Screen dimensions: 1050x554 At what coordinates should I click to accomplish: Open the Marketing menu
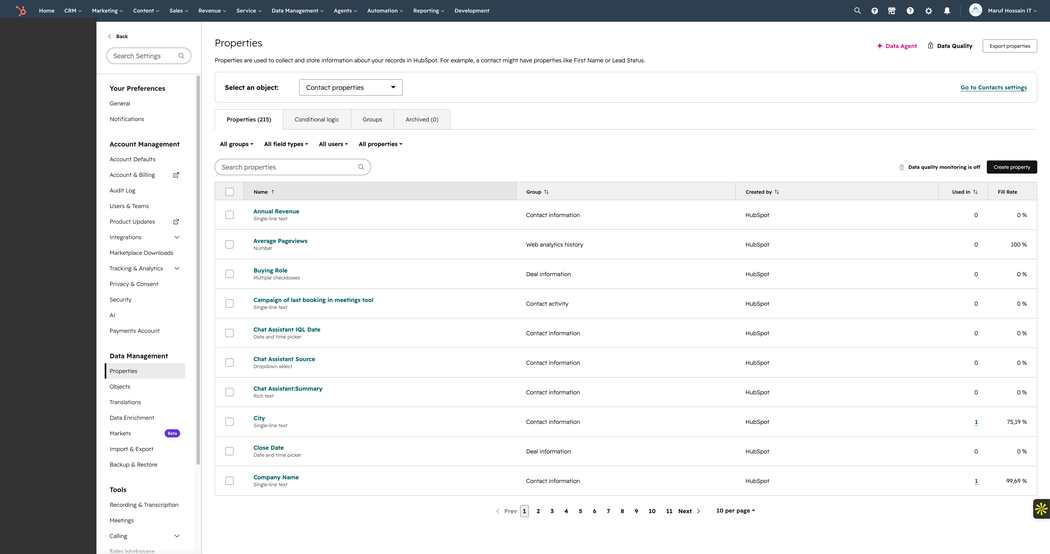pos(107,11)
